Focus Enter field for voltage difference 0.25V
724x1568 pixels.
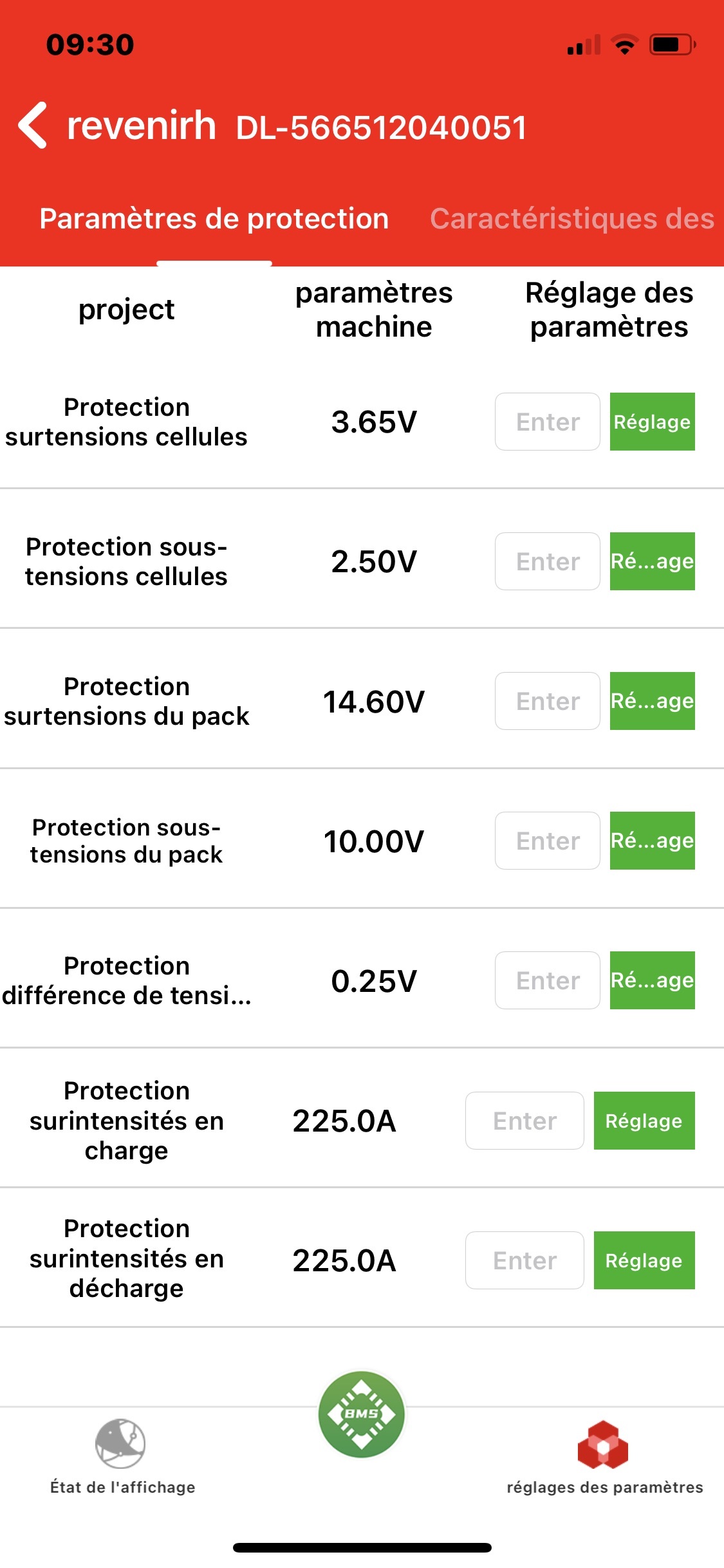[548, 980]
